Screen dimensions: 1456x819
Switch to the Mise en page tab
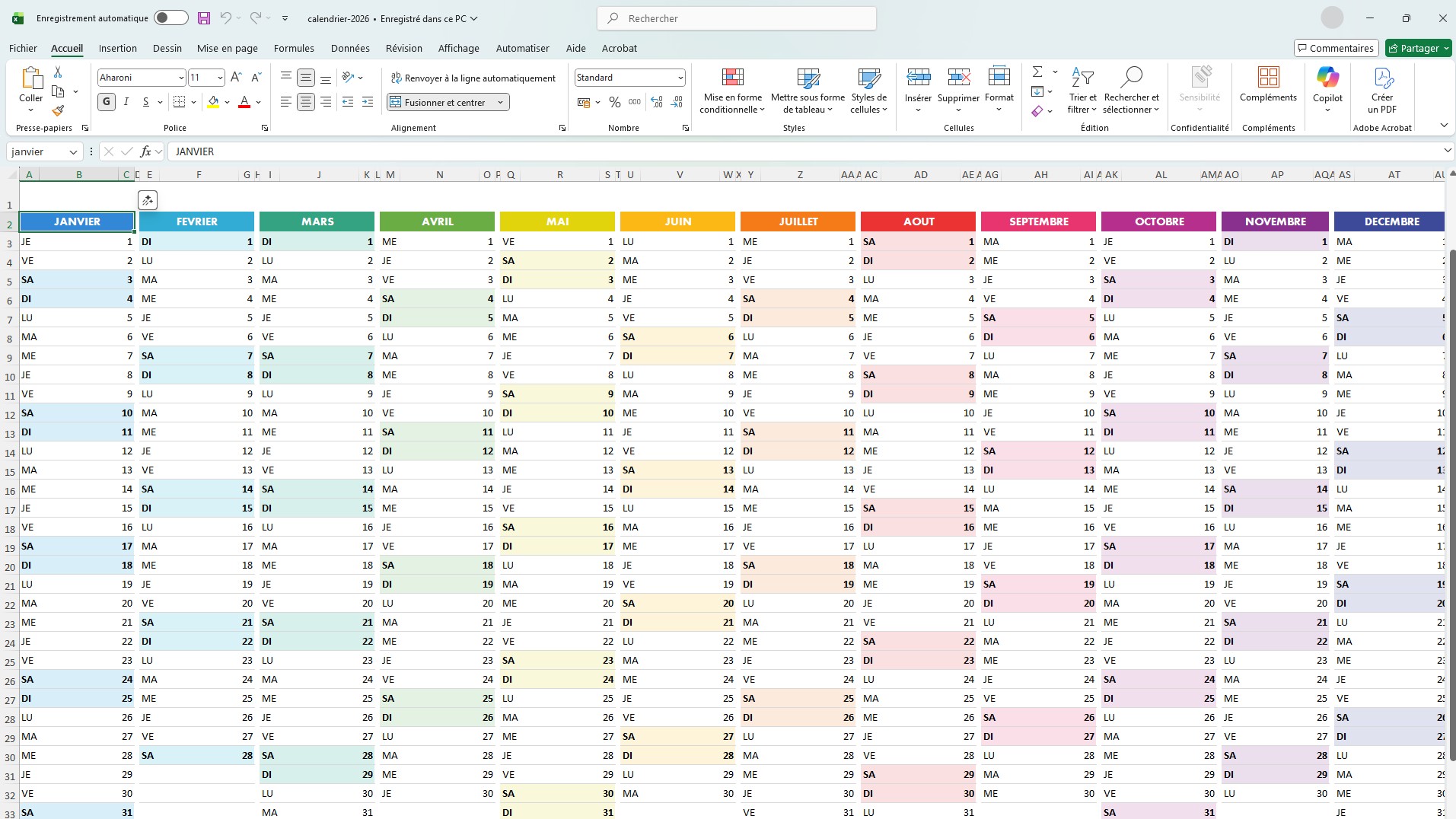pyautogui.click(x=227, y=48)
